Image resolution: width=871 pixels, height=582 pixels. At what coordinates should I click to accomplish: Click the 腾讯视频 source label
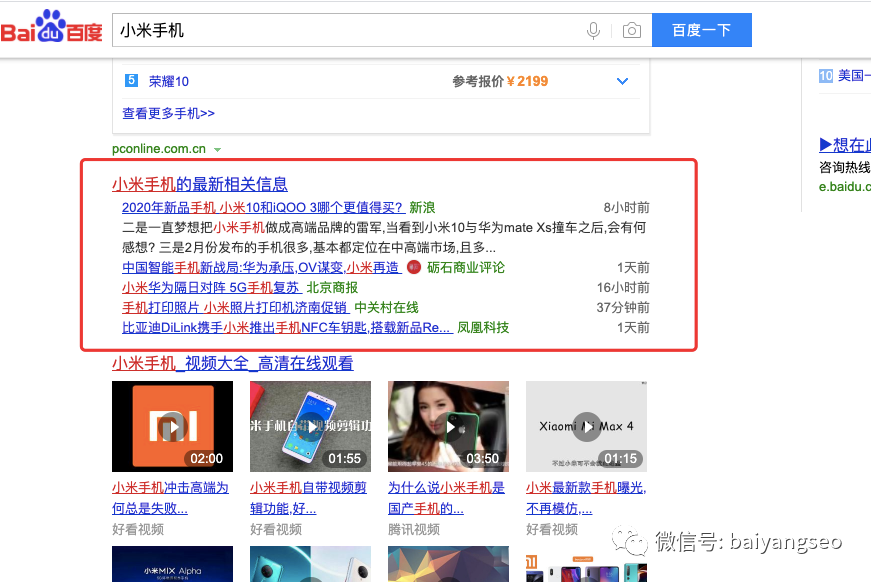click(414, 529)
